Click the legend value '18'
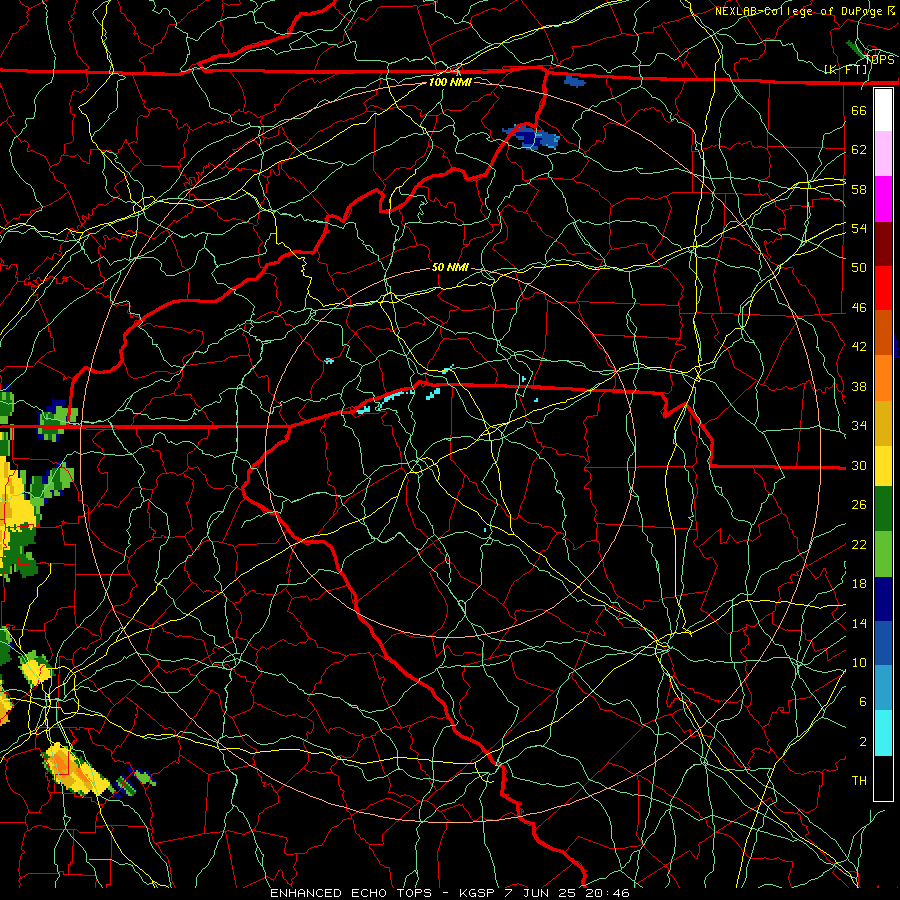The height and width of the screenshot is (900, 900). click(x=859, y=584)
